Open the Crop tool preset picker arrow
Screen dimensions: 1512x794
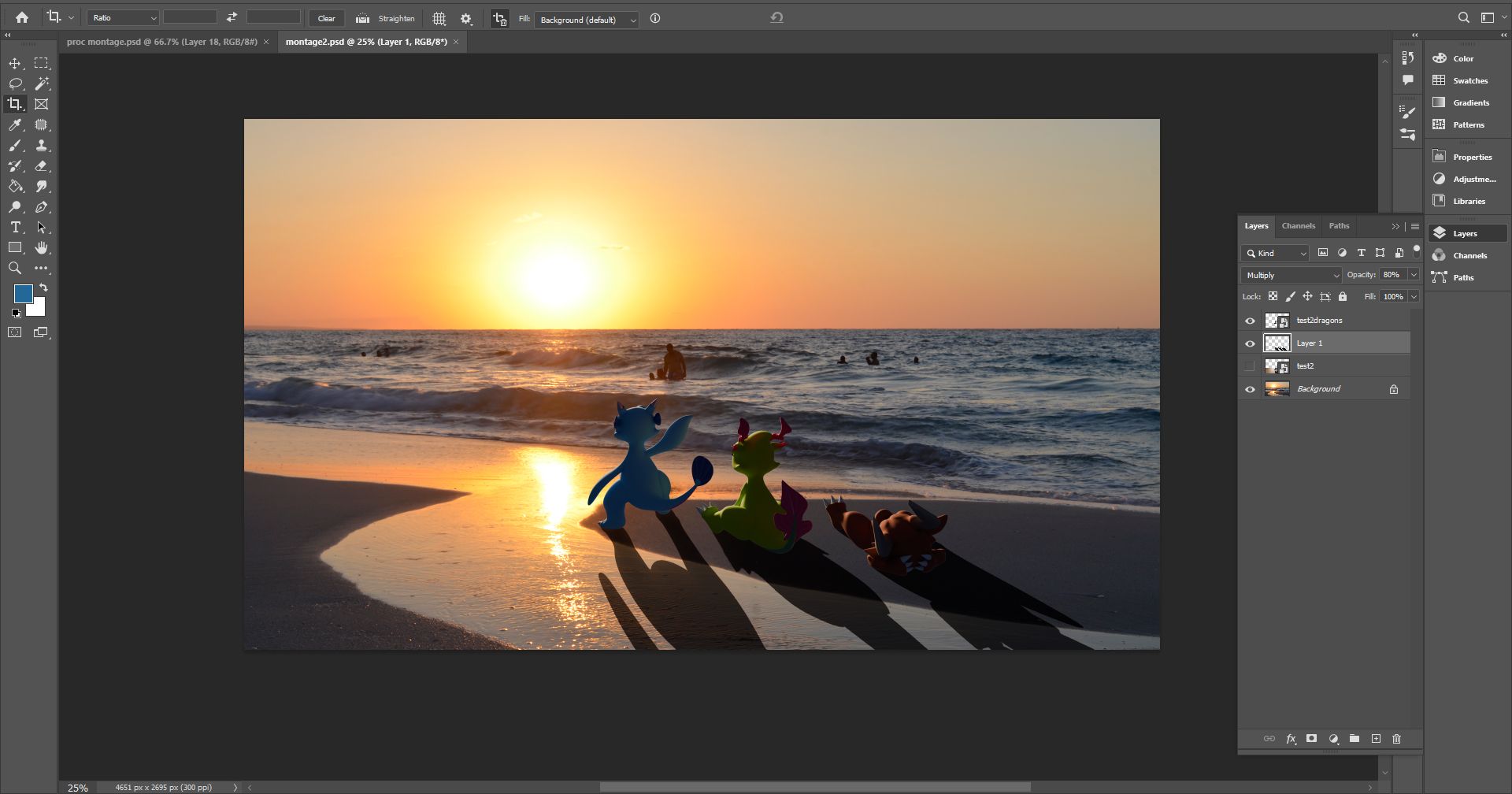pos(71,17)
